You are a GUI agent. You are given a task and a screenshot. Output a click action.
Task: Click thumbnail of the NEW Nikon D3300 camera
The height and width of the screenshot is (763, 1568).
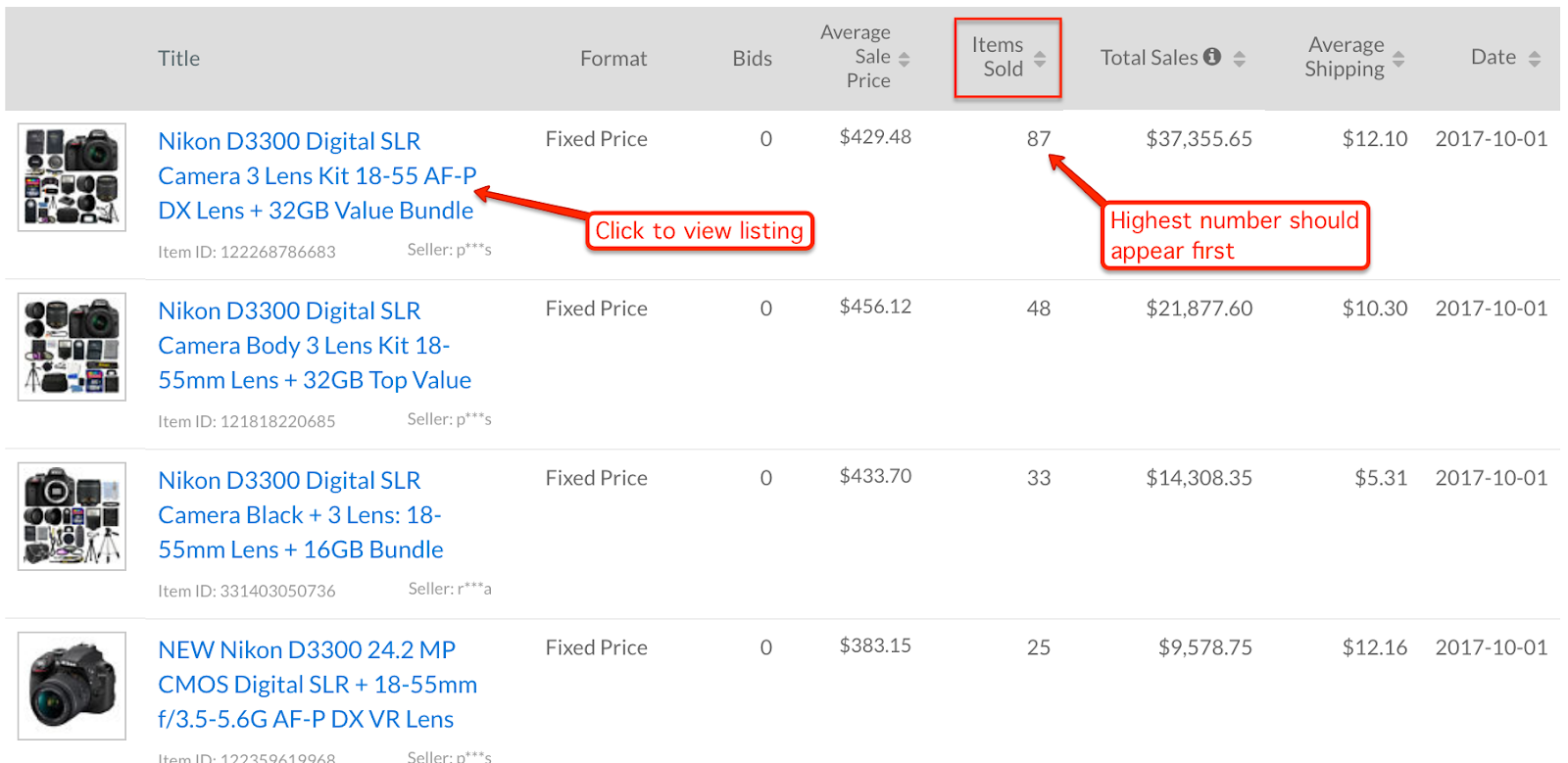pyautogui.click(x=72, y=686)
